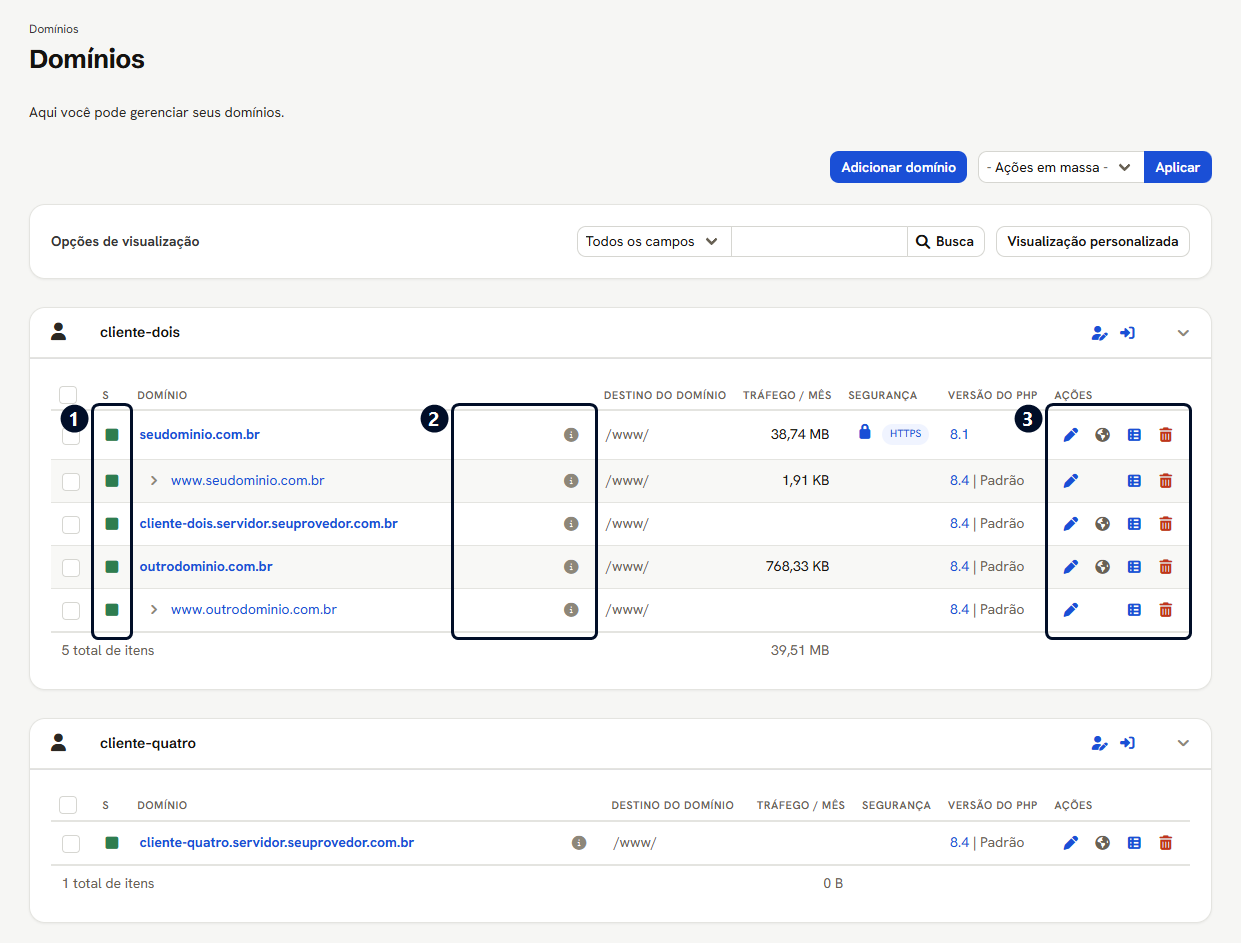The width and height of the screenshot is (1241, 943).
Task: Edit www.seudominio.com.br with the pencil icon
Action: point(1071,481)
